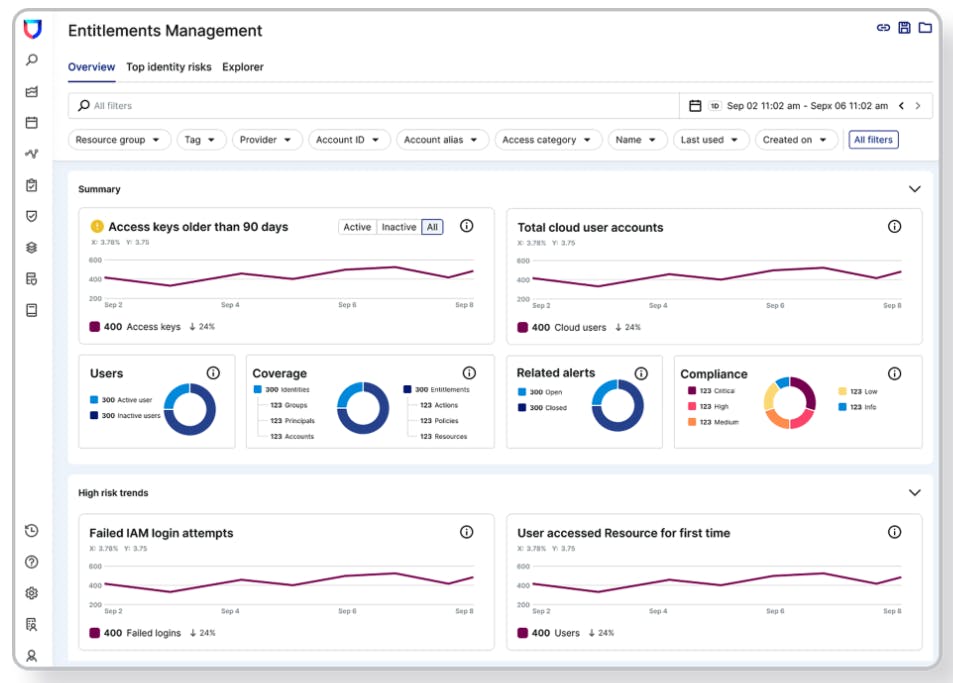
Task: Switch to Top identity risks tab
Action: tap(168, 67)
